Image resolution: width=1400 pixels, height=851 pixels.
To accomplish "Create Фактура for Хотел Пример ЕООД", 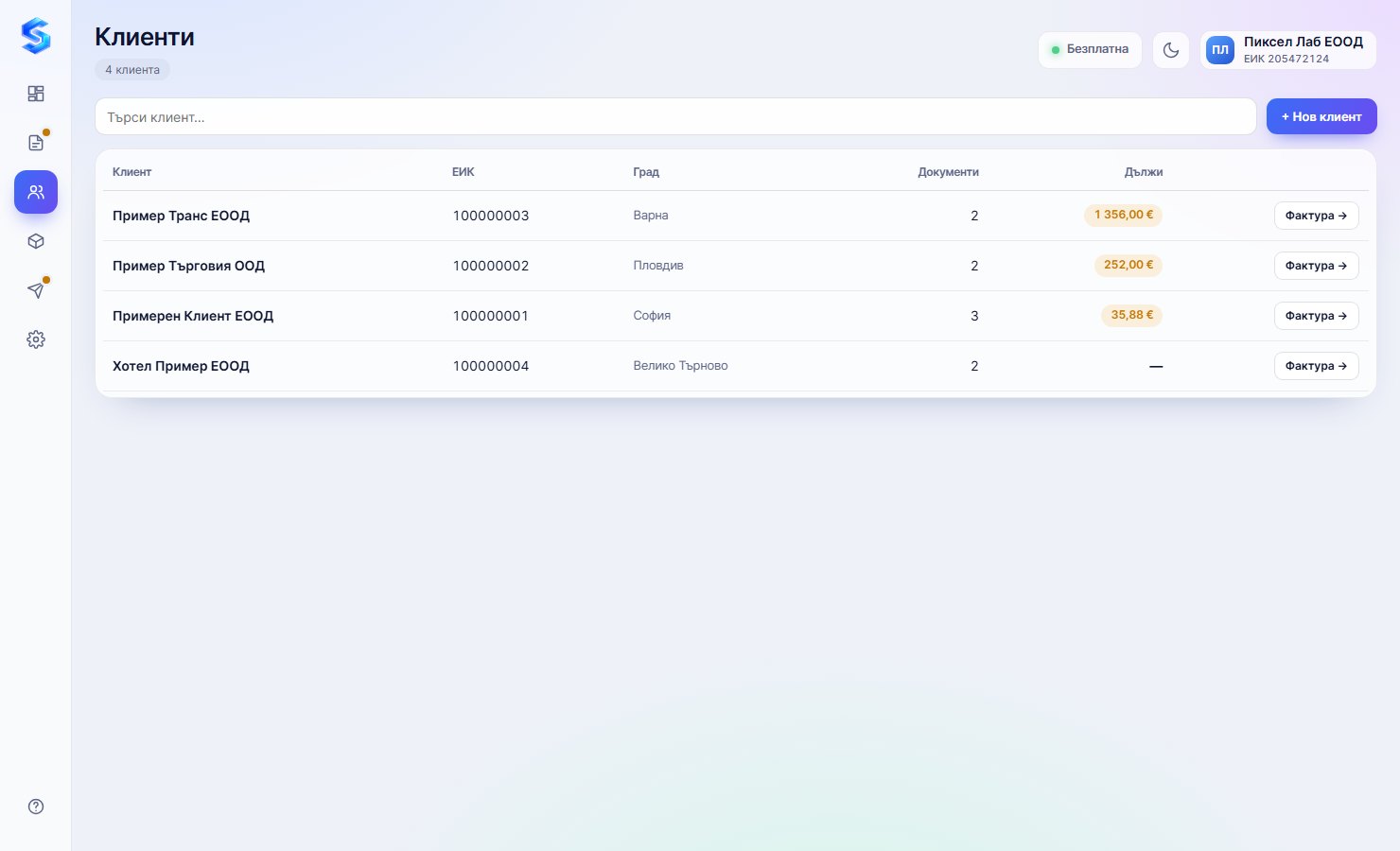I will point(1316,366).
